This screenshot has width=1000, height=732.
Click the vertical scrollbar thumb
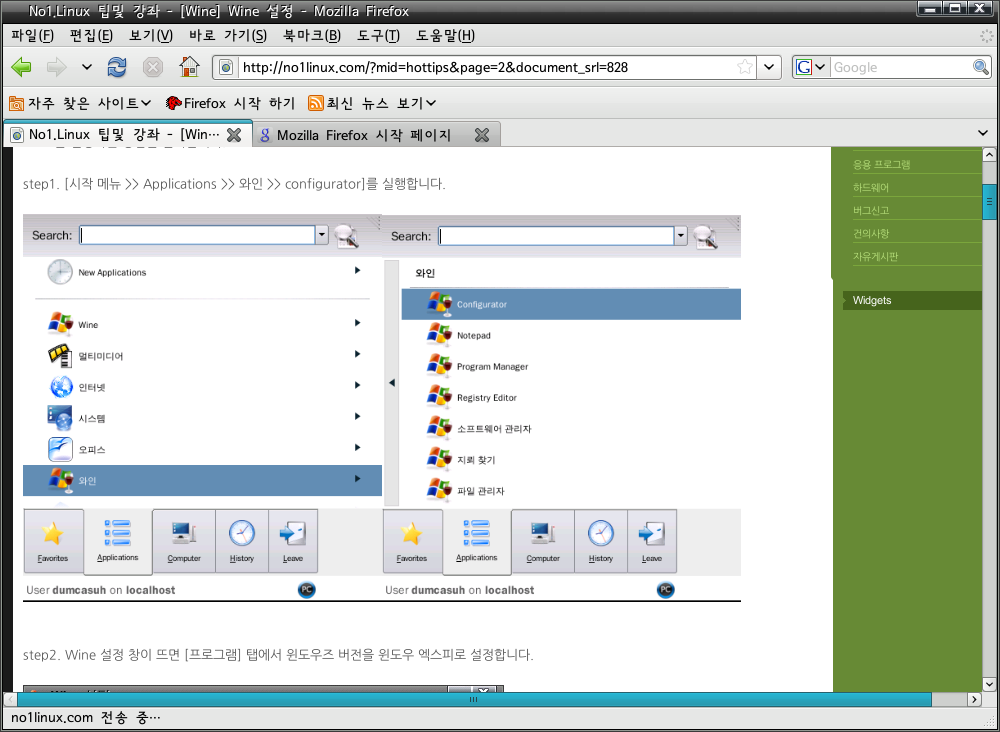tap(989, 202)
